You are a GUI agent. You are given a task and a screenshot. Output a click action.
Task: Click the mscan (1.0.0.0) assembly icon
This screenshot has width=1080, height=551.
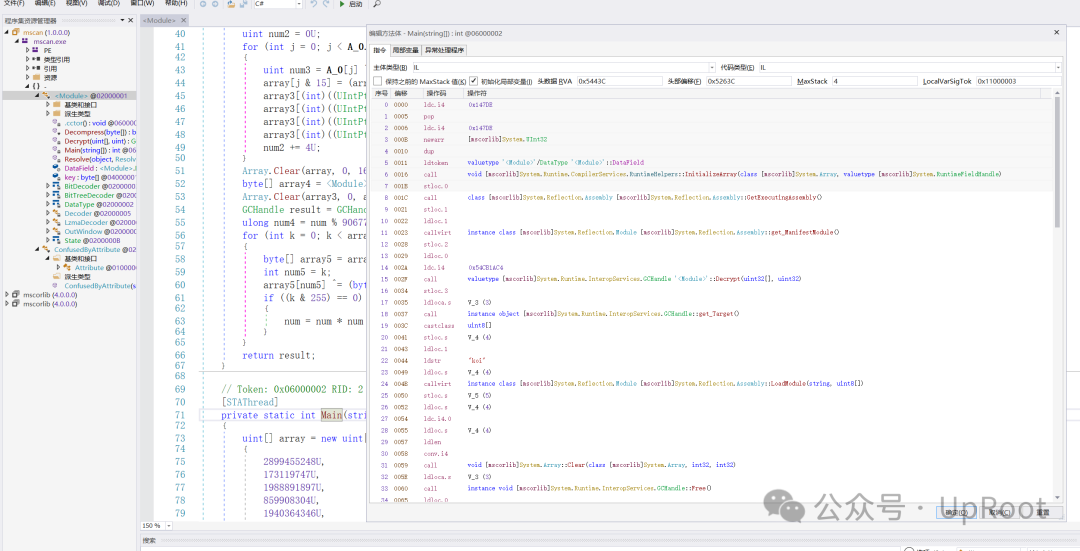[x=16, y=32]
